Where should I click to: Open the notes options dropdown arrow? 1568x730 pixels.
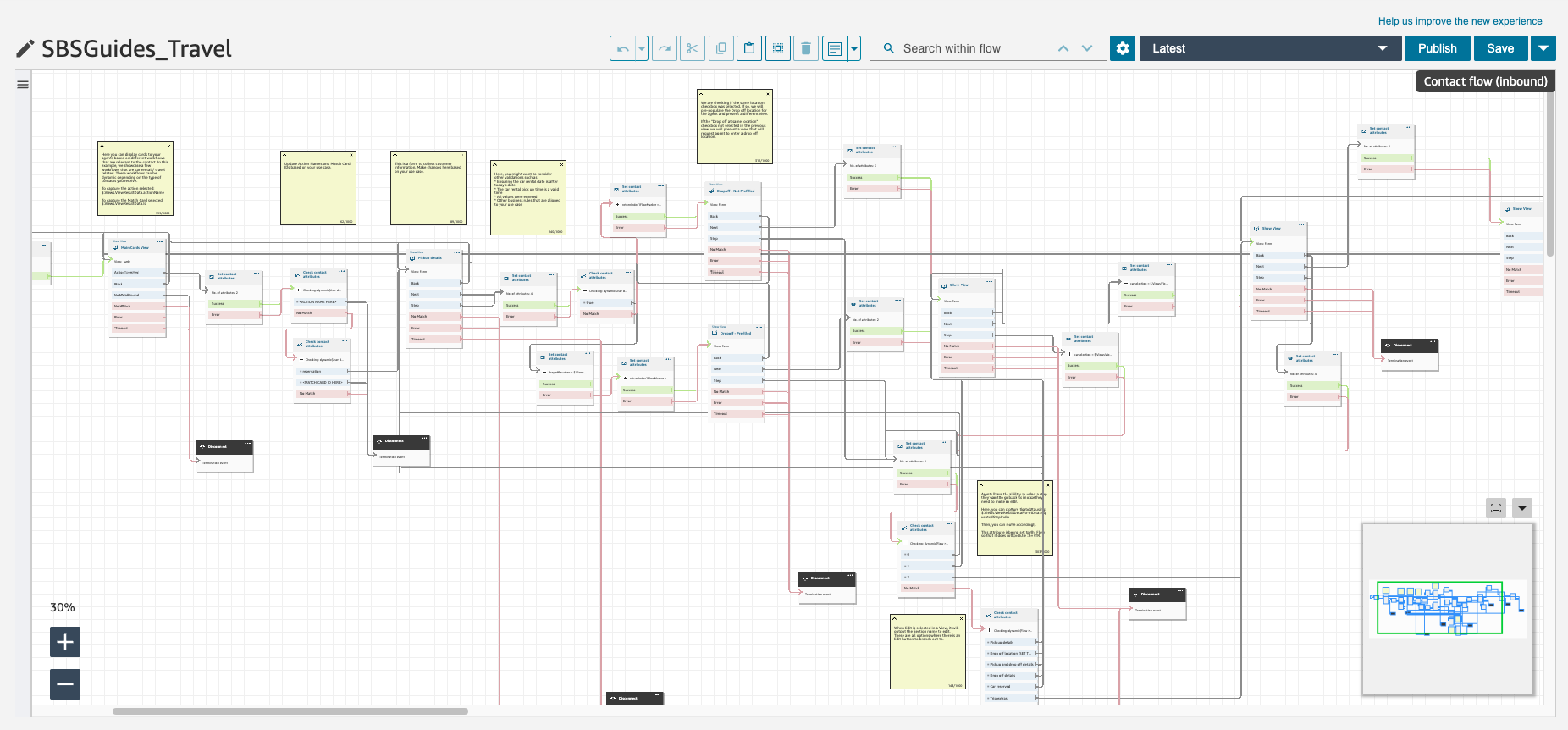click(854, 48)
